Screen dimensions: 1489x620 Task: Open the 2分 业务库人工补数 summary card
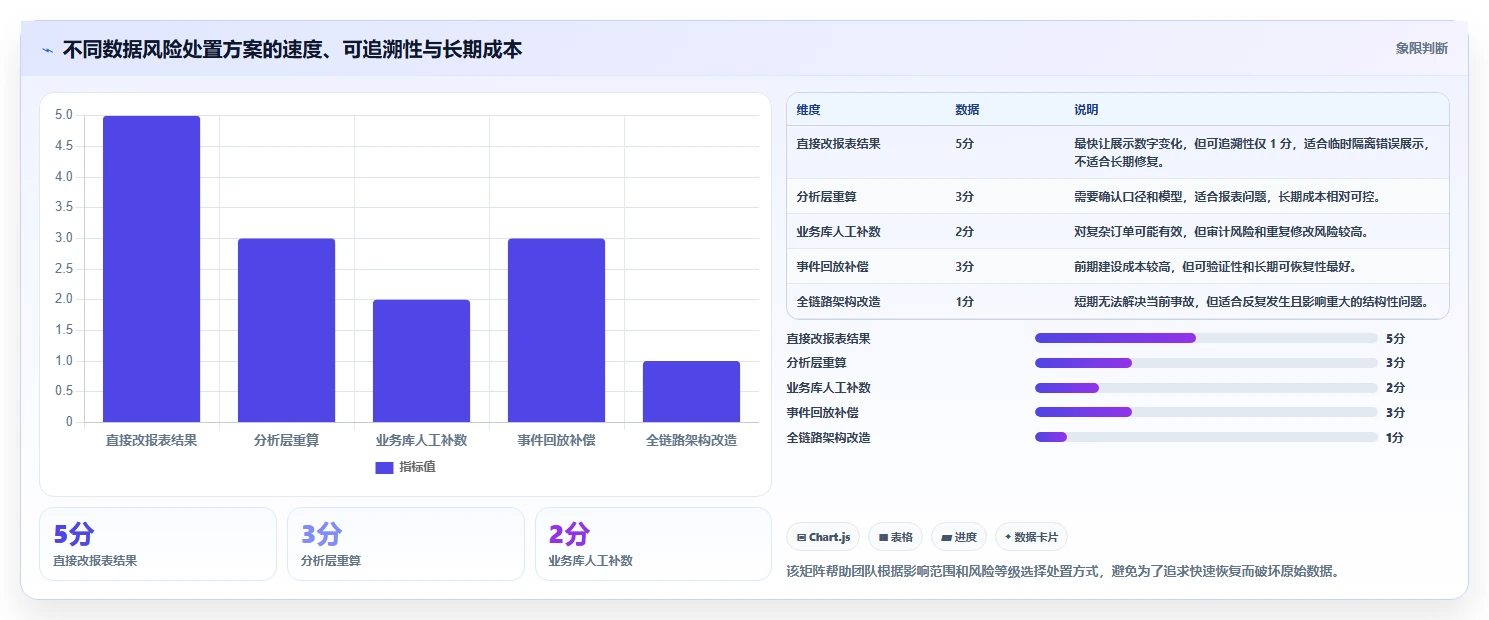click(653, 544)
